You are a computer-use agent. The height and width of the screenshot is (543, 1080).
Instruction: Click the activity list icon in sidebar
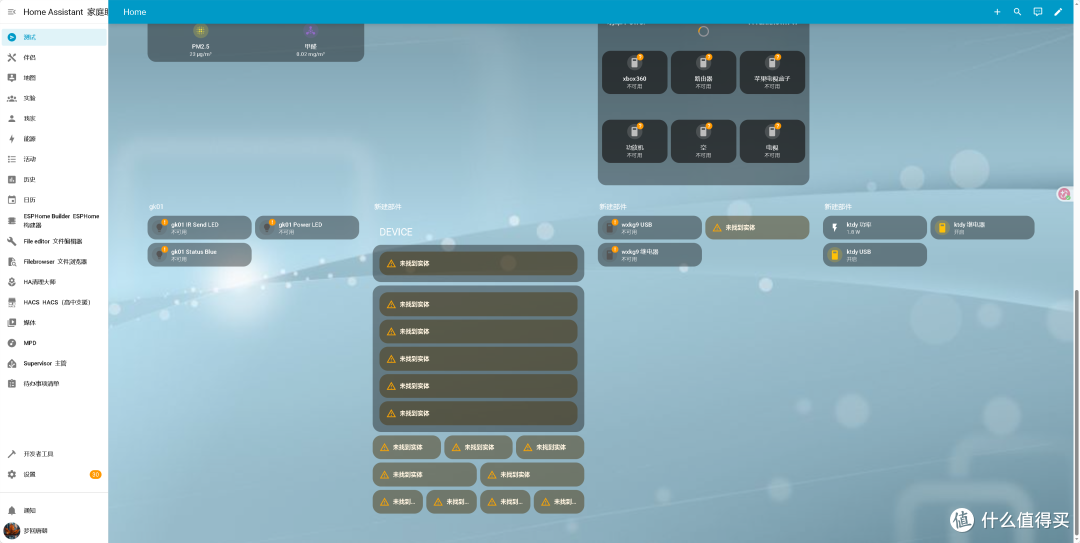click(x=12, y=159)
